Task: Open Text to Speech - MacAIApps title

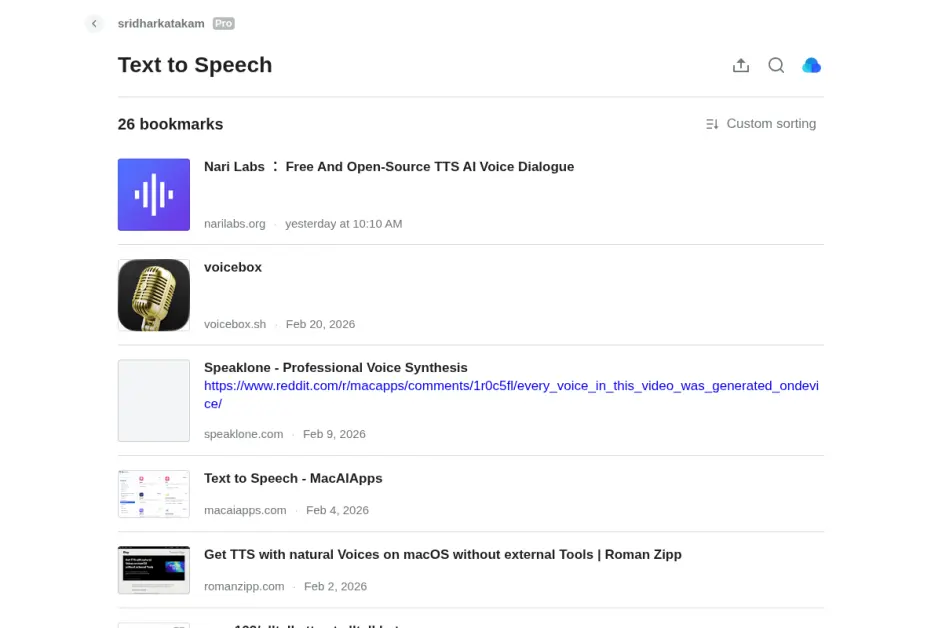Action: click(293, 479)
